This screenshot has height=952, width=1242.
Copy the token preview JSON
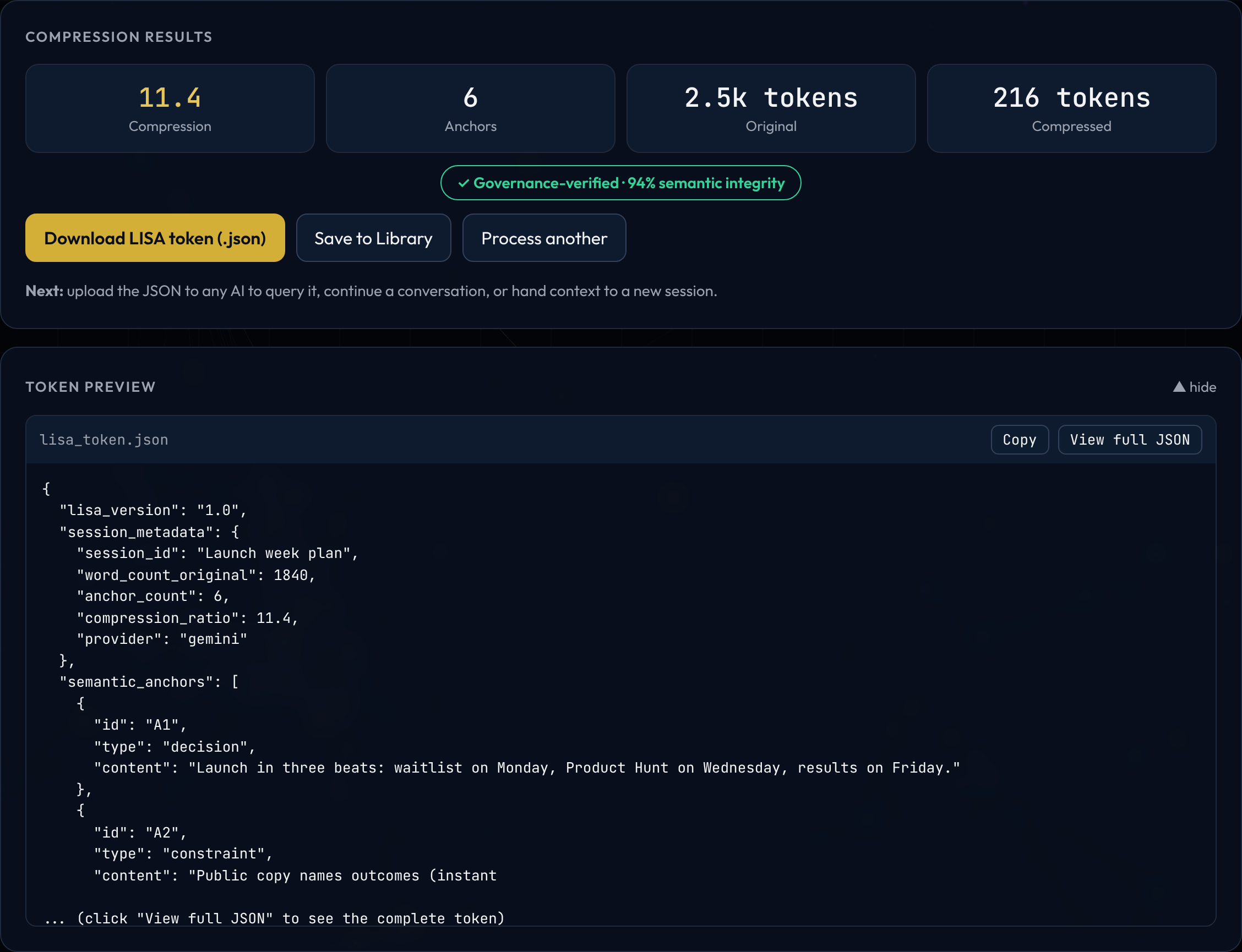click(1020, 440)
